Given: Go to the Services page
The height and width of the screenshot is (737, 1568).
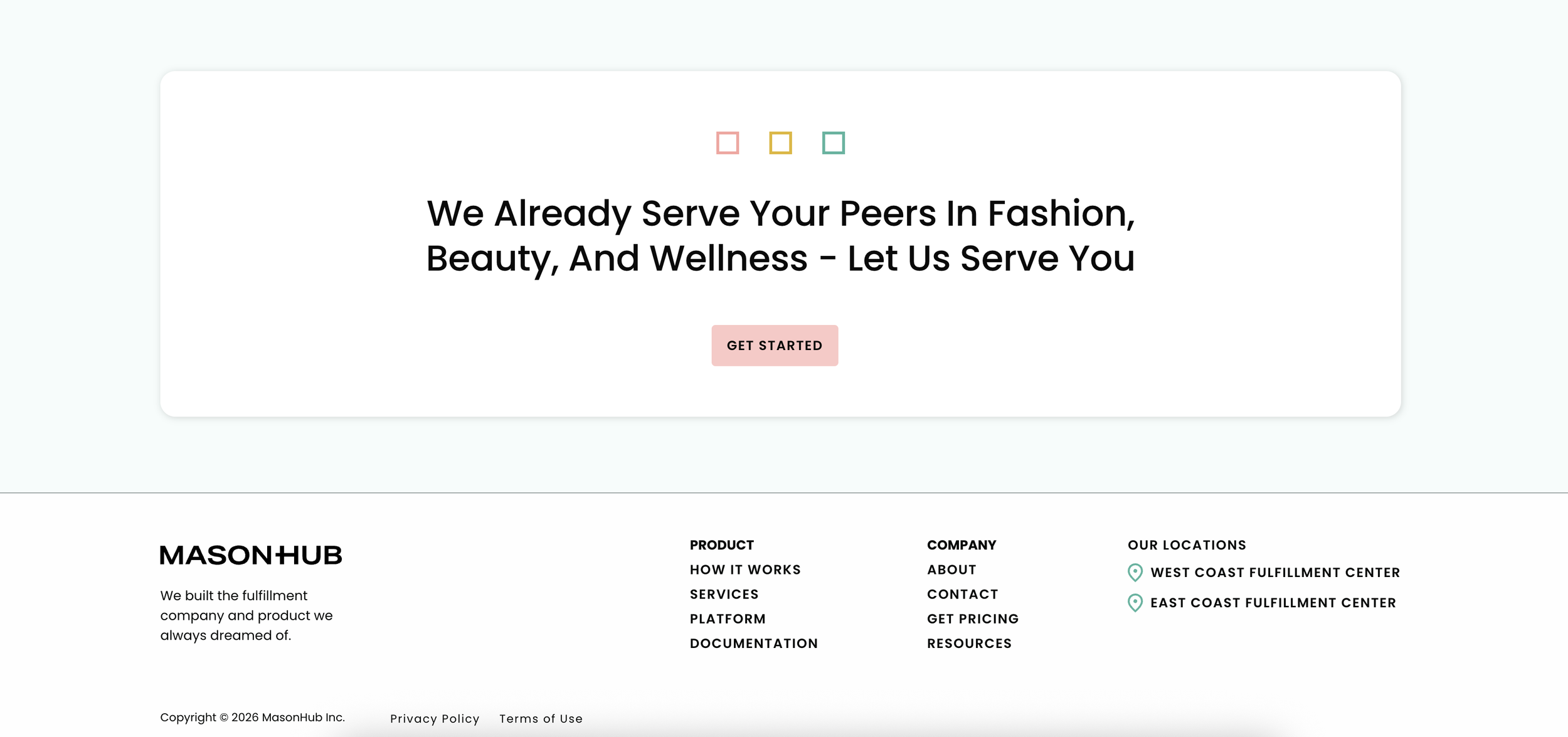Looking at the screenshot, I should coord(724,594).
